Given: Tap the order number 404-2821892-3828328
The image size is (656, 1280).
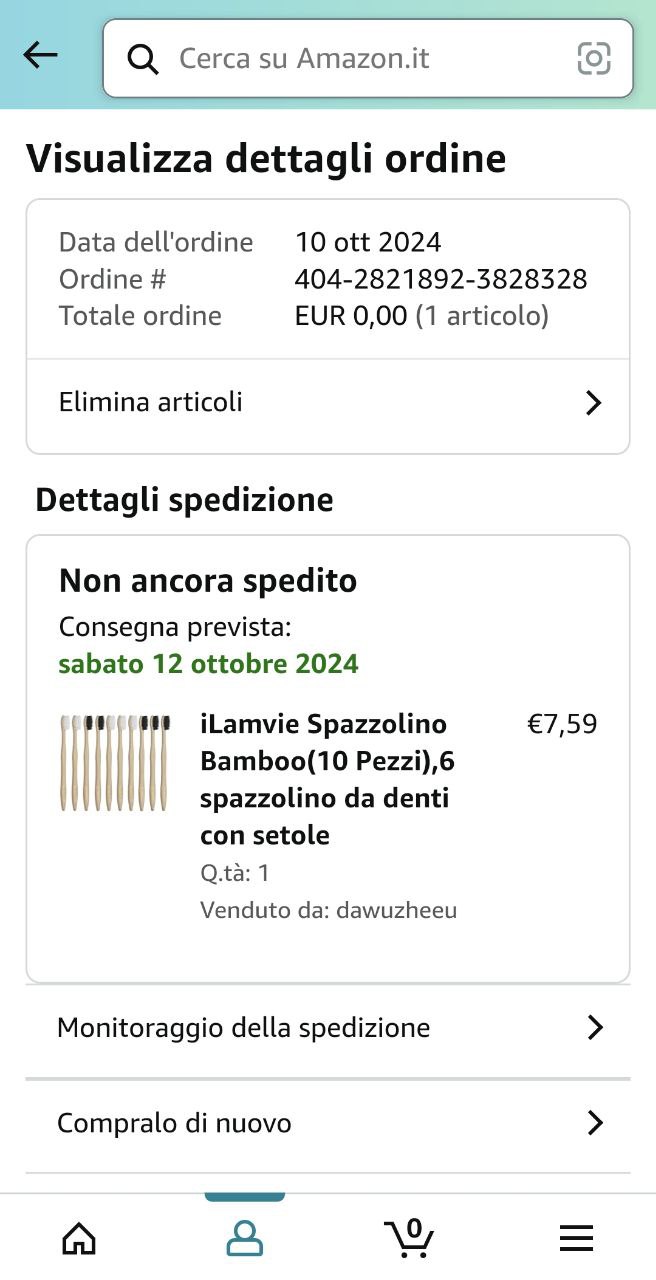Looking at the screenshot, I should pos(441,279).
